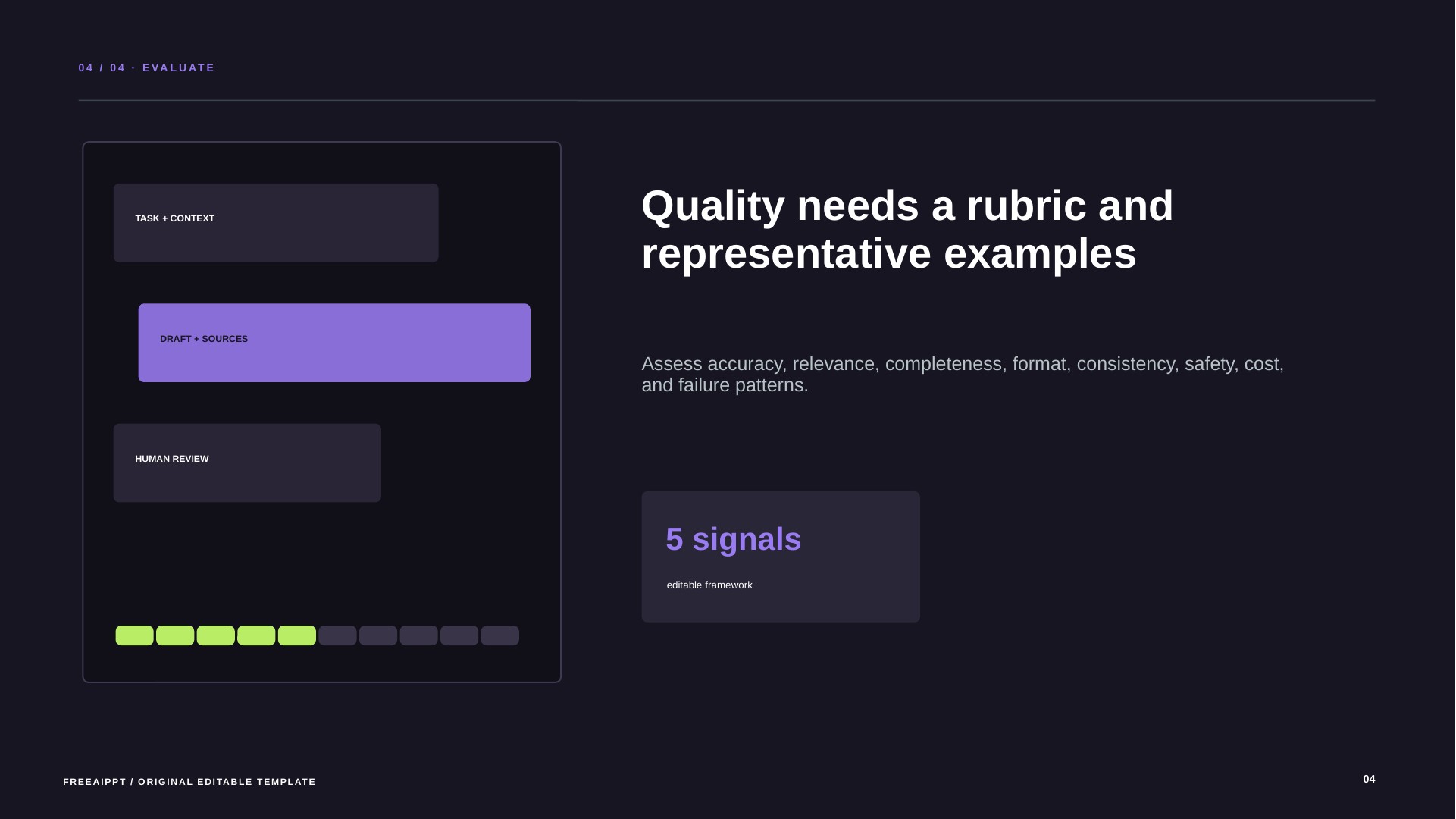
Task: Click the 04 / 04 · EVALUATE header label
Action: tap(147, 68)
